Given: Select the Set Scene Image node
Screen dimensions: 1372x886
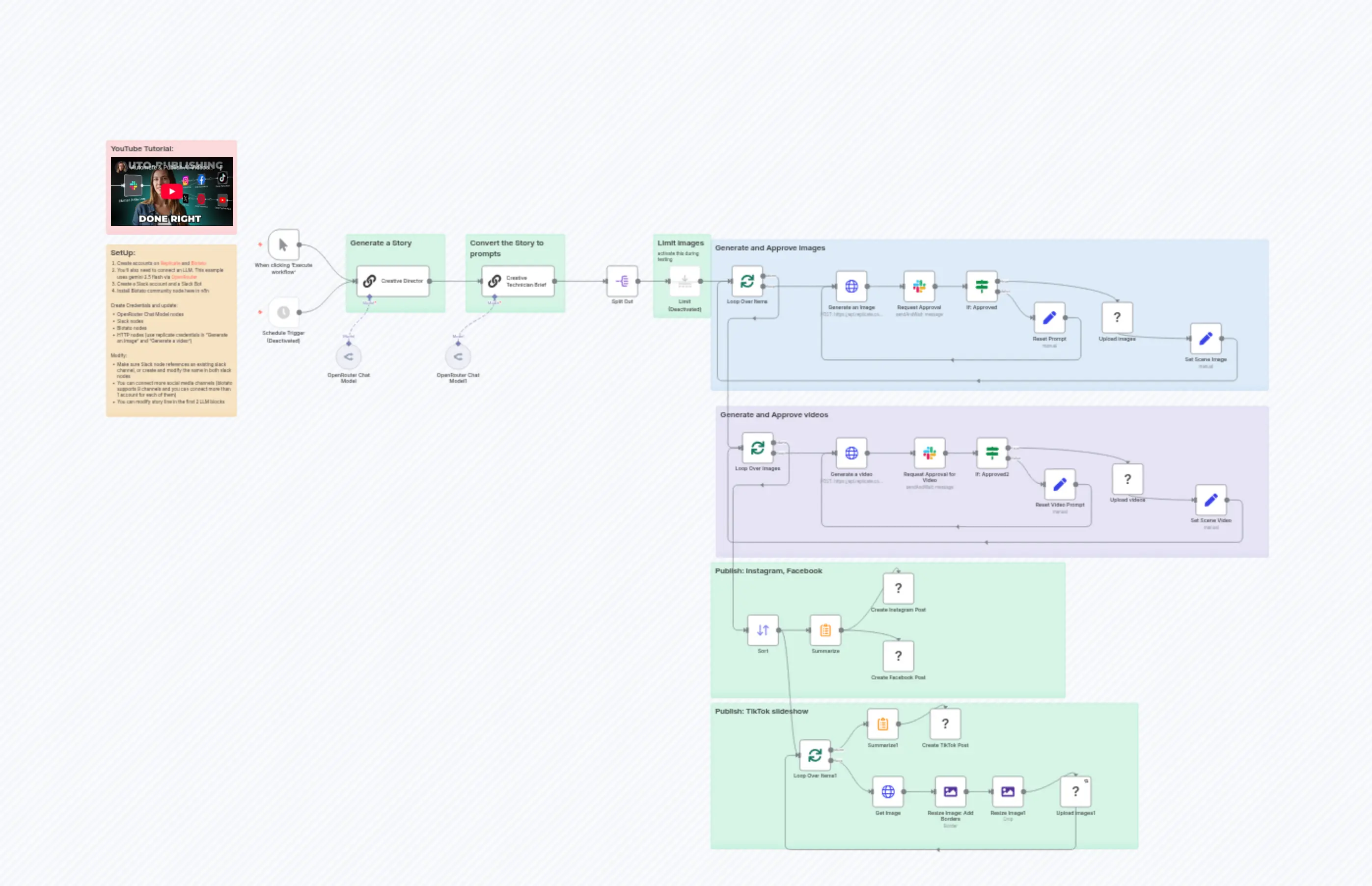Looking at the screenshot, I should pos(1206,339).
